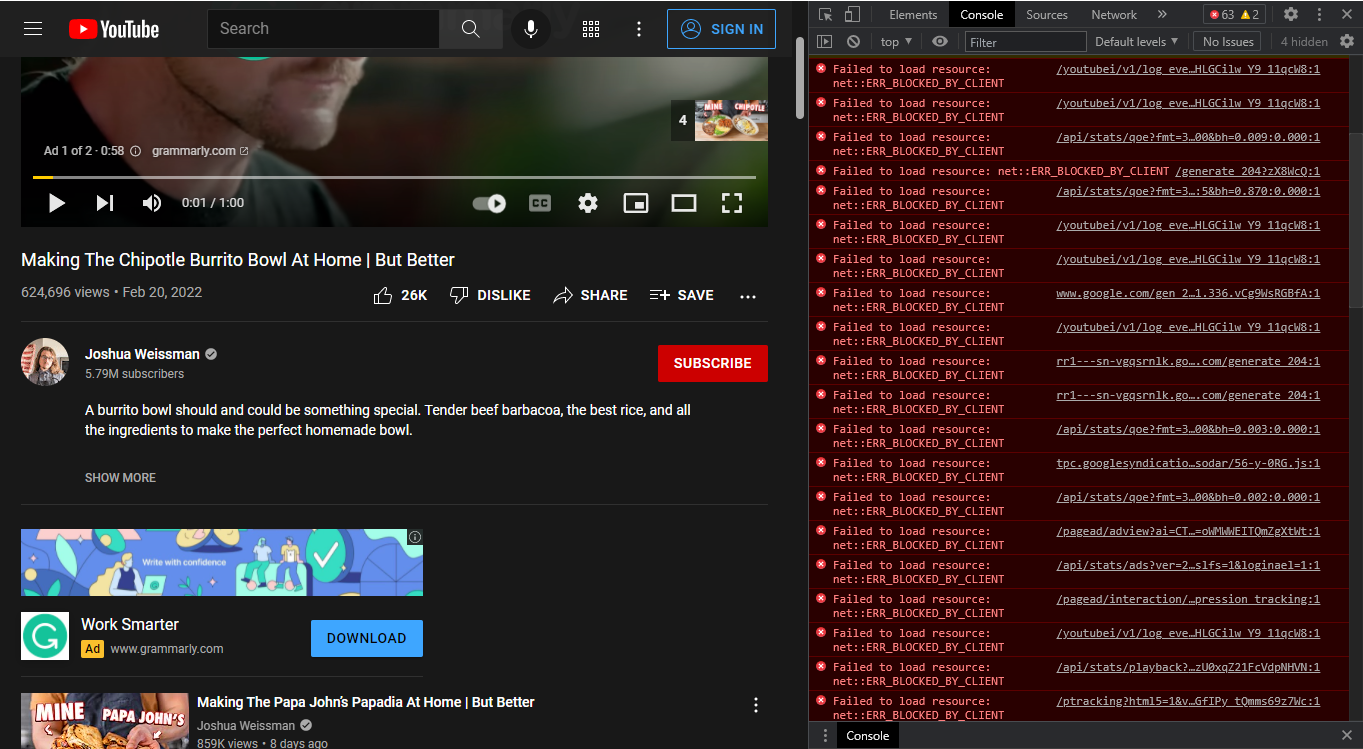Click the No Issues button
Screen dimensions: 1363x749
click(x=1228, y=41)
